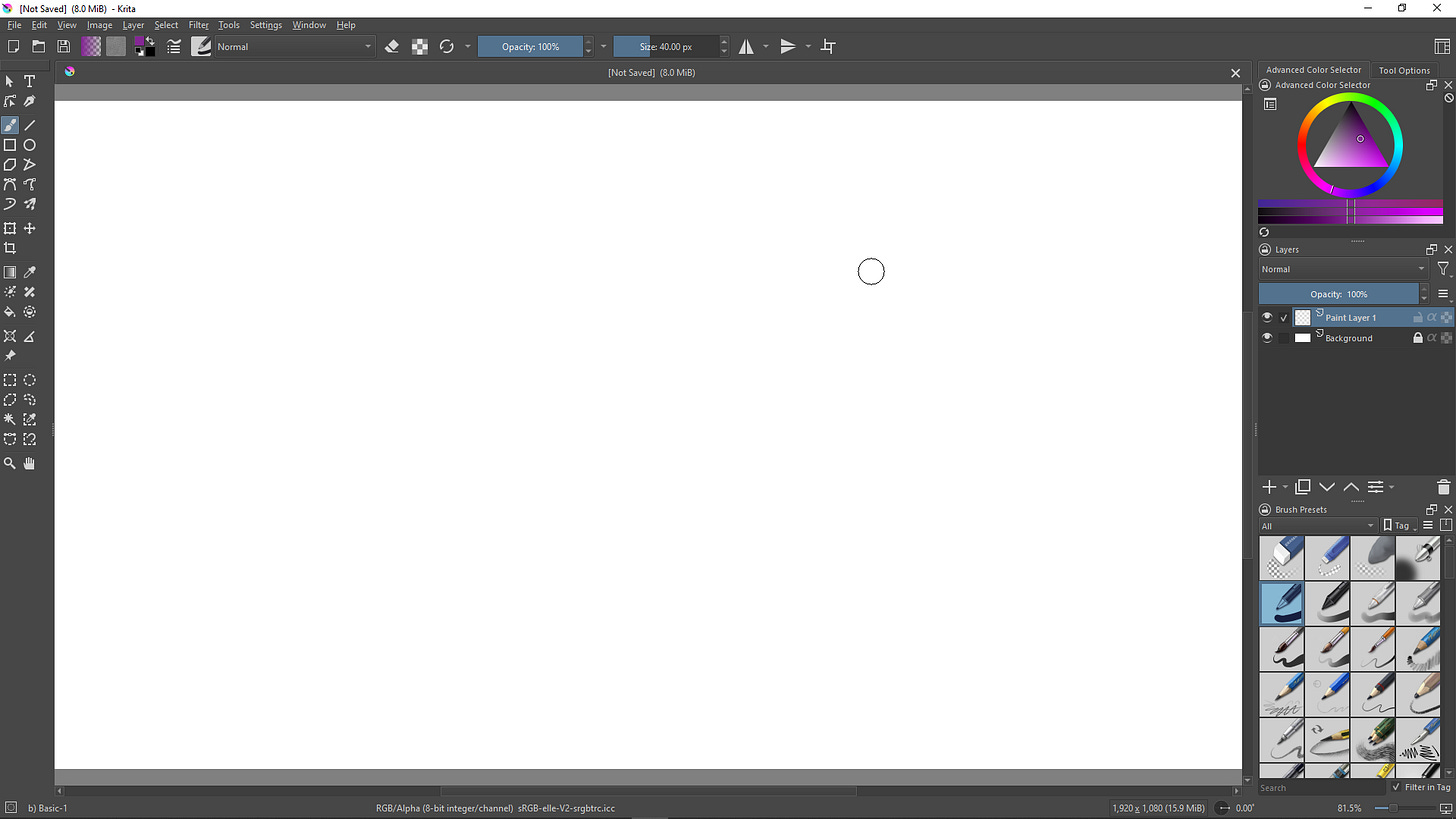Open a file via toolbar folder icon
Screen dimensions: 1456x819
[x=38, y=46]
